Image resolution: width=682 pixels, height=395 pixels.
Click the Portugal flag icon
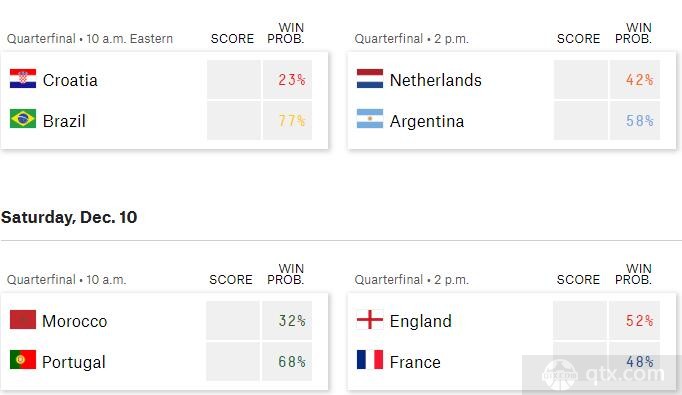coord(23,360)
